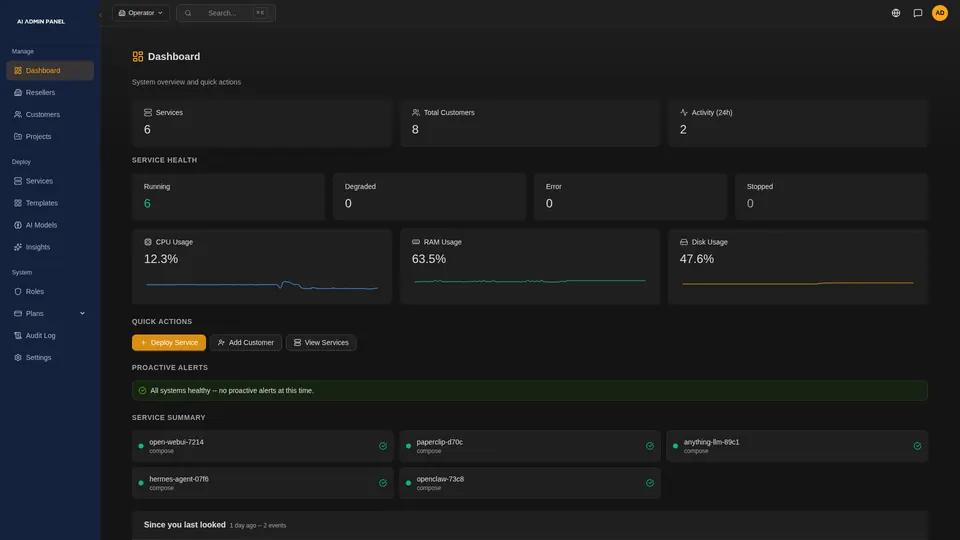Viewport: 960px width, 540px height.
Task: Click the health check icon for open-webui-7214
Action: (x=383, y=446)
